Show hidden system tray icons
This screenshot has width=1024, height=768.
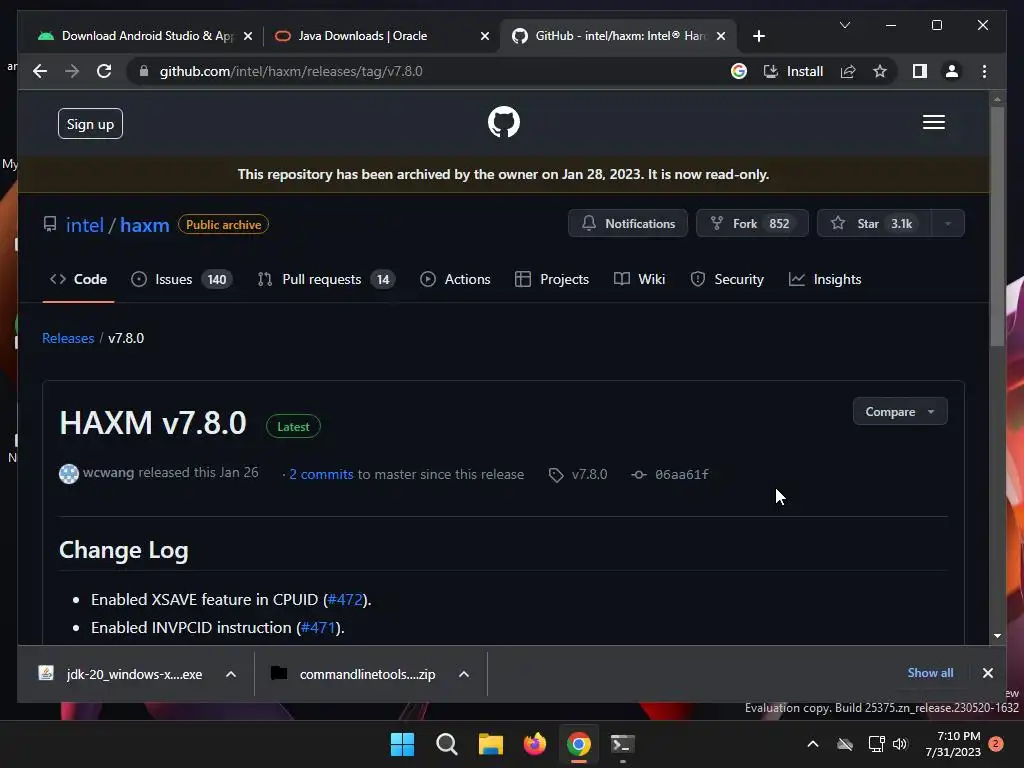point(812,744)
